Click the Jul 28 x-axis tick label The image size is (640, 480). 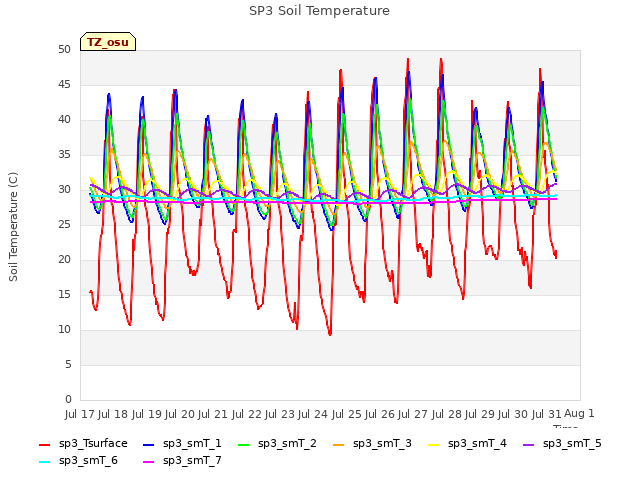tap(447, 414)
